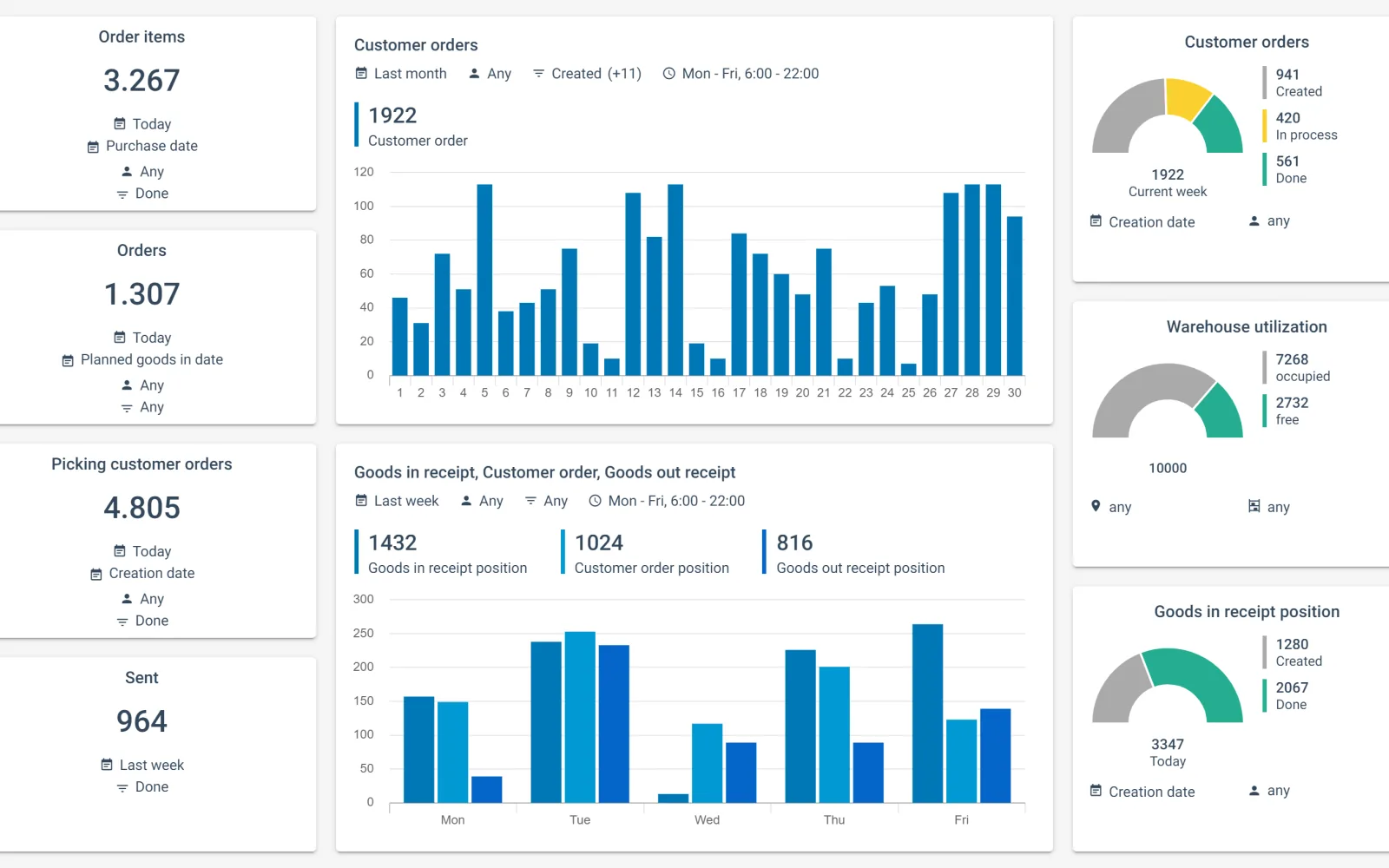Click the calendar icon beside Last week in Sent card
The height and width of the screenshot is (868, 1389).
[x=107, y=765]
